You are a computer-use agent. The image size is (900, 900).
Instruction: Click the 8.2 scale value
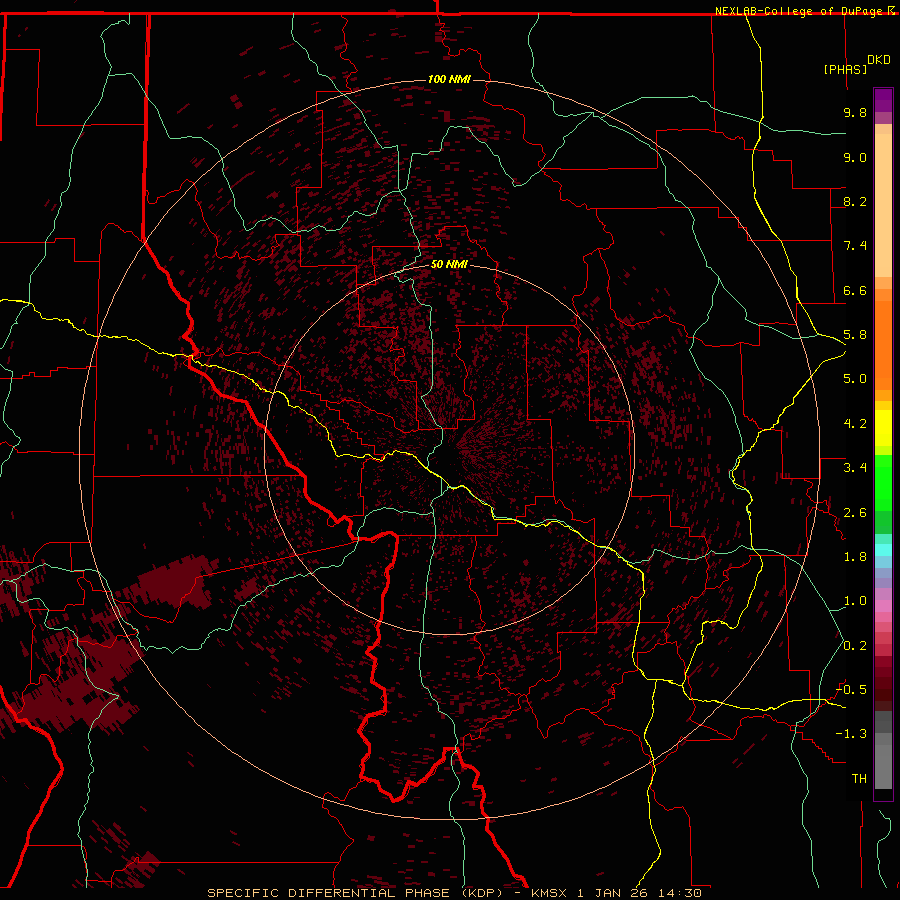click(855, 201)
